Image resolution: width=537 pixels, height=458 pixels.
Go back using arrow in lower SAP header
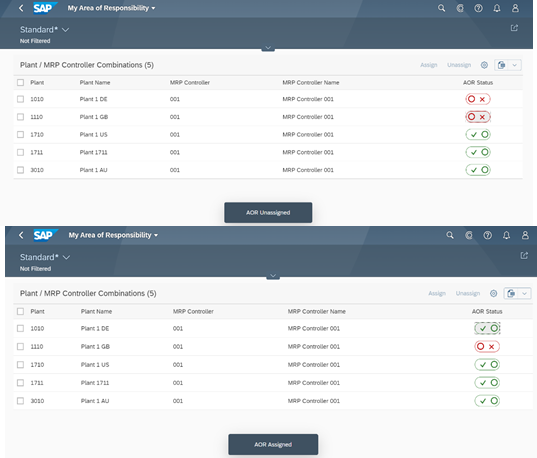pos(21,235)
